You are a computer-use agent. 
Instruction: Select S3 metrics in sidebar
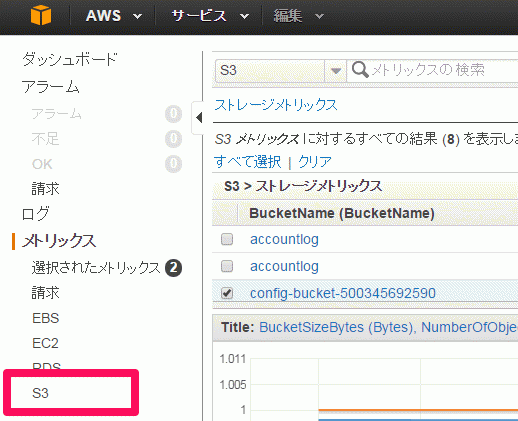click(x=40, y=393)
